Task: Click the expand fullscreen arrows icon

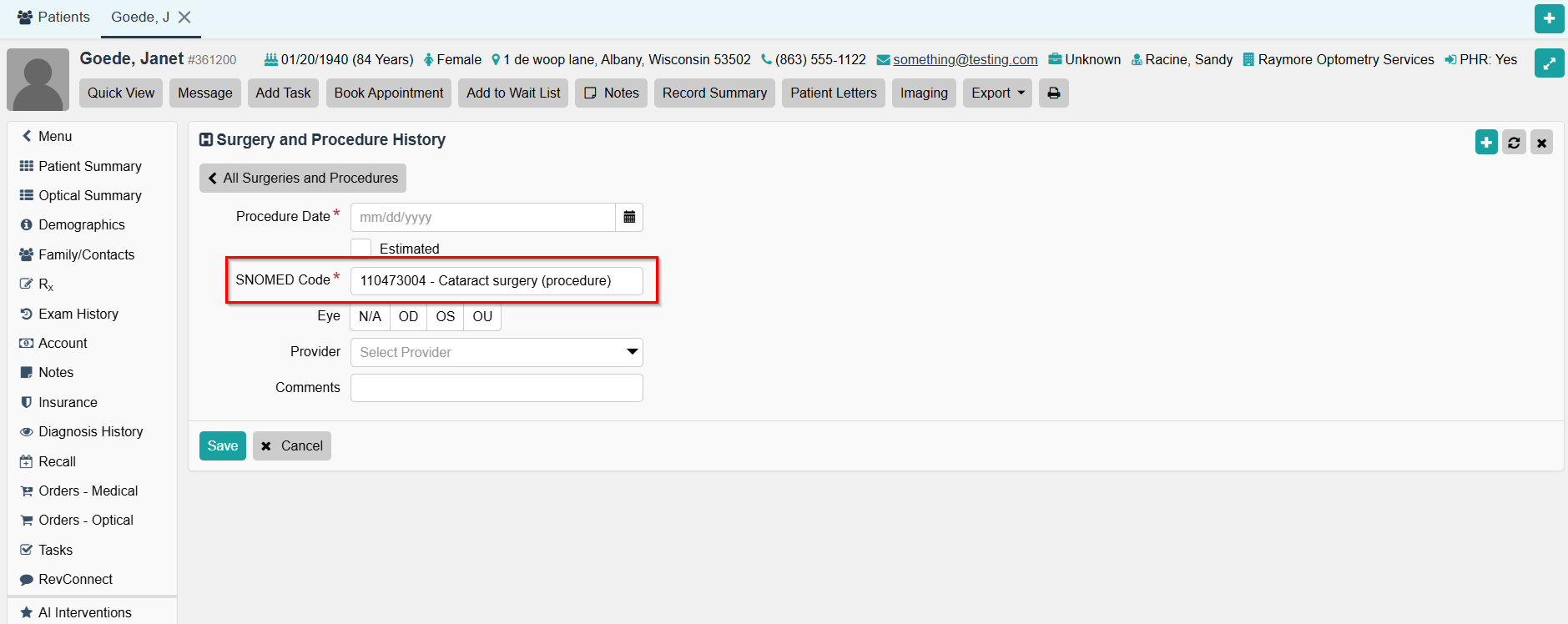Action: [x=1549, y=63]
